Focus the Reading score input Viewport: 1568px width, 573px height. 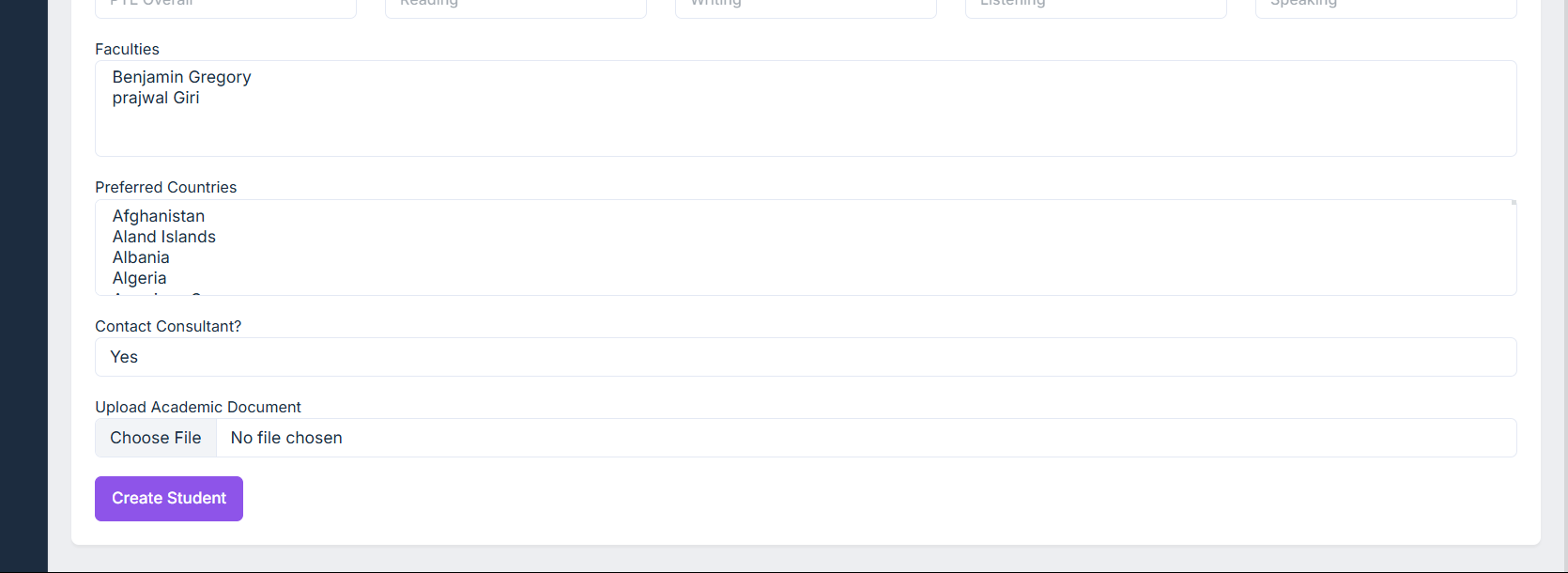515,8
